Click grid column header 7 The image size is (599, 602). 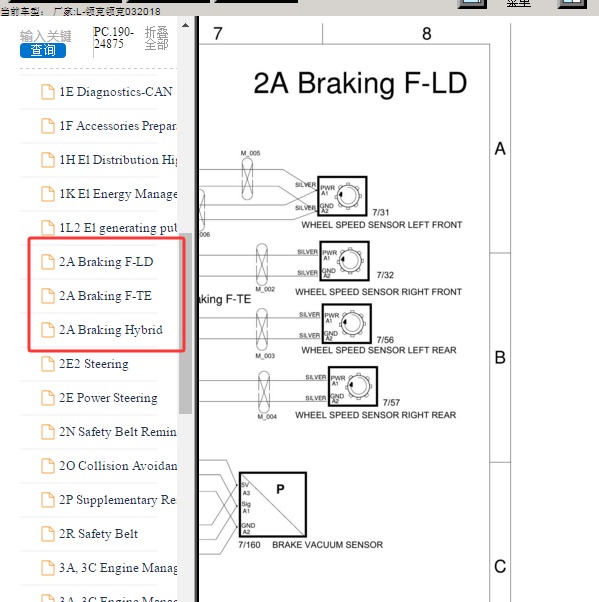[218, 34]
